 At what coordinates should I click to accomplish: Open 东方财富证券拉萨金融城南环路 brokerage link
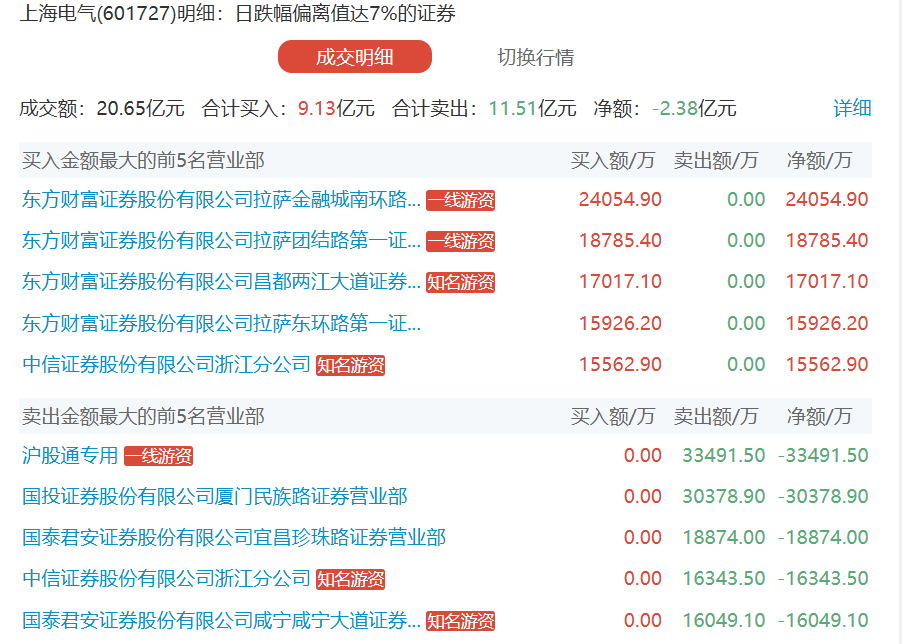click(x=221, y=200)
